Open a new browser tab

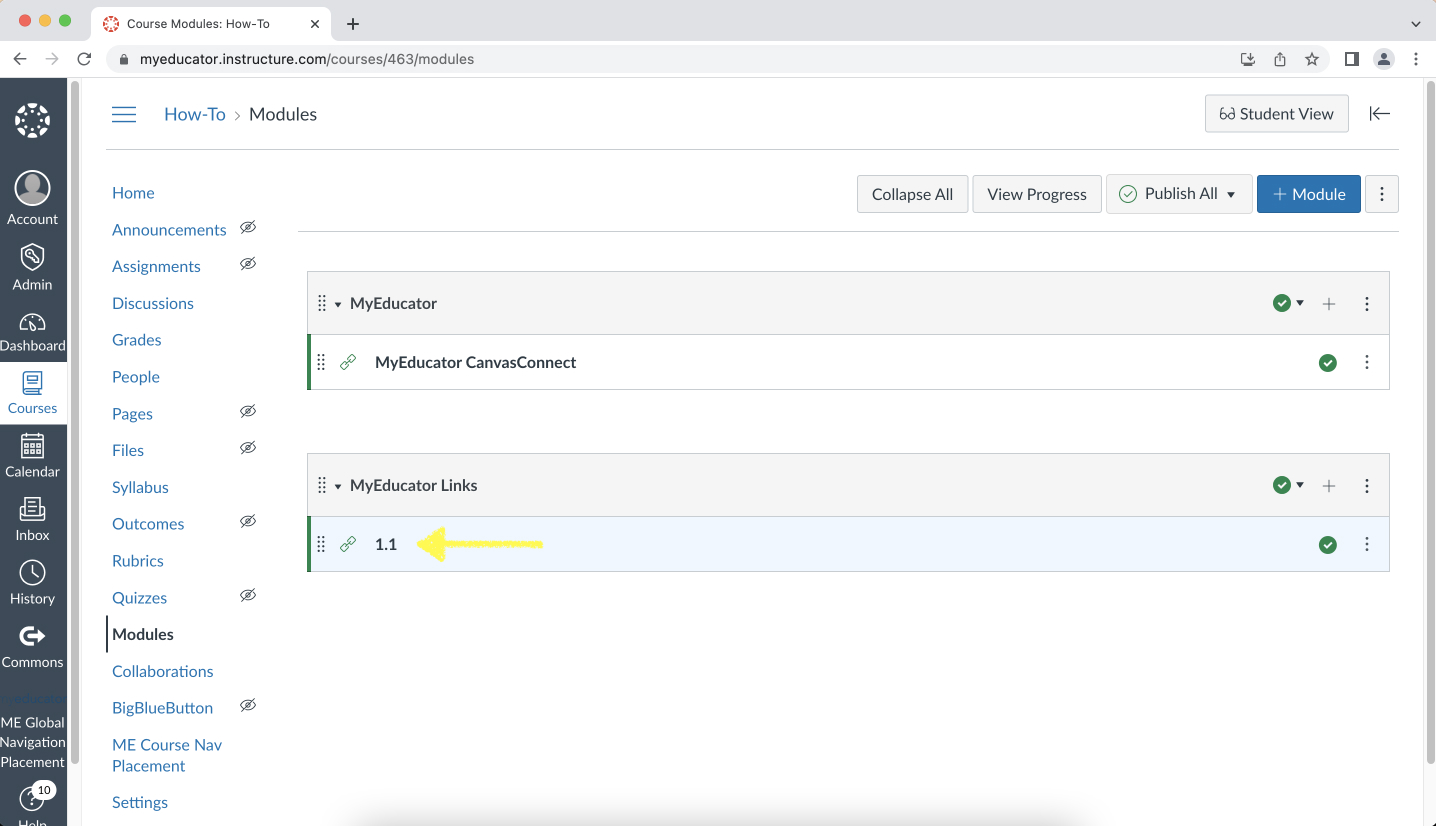click(x=352, y=24)
